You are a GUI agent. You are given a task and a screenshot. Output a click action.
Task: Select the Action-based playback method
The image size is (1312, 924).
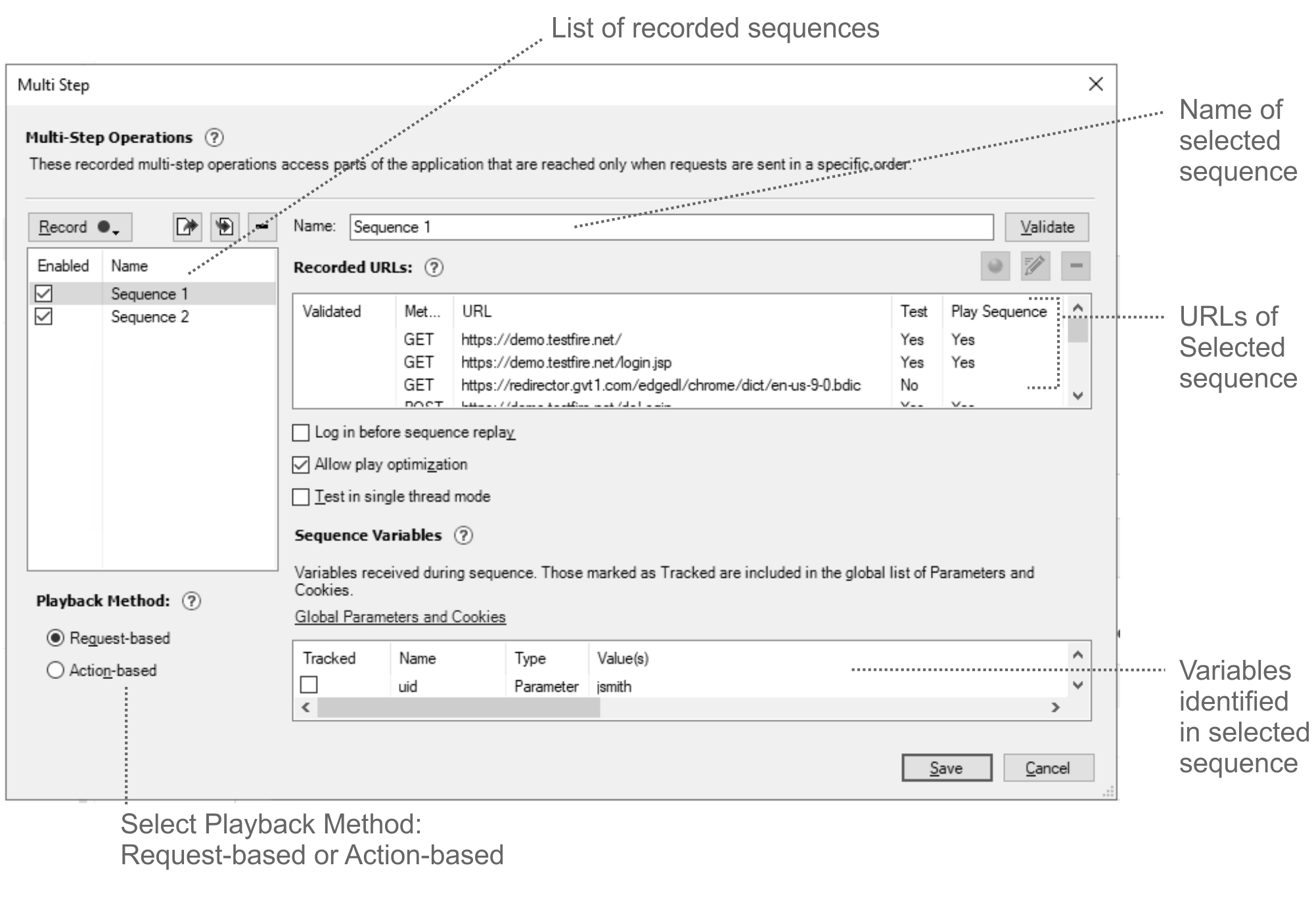tap(56, 671)
